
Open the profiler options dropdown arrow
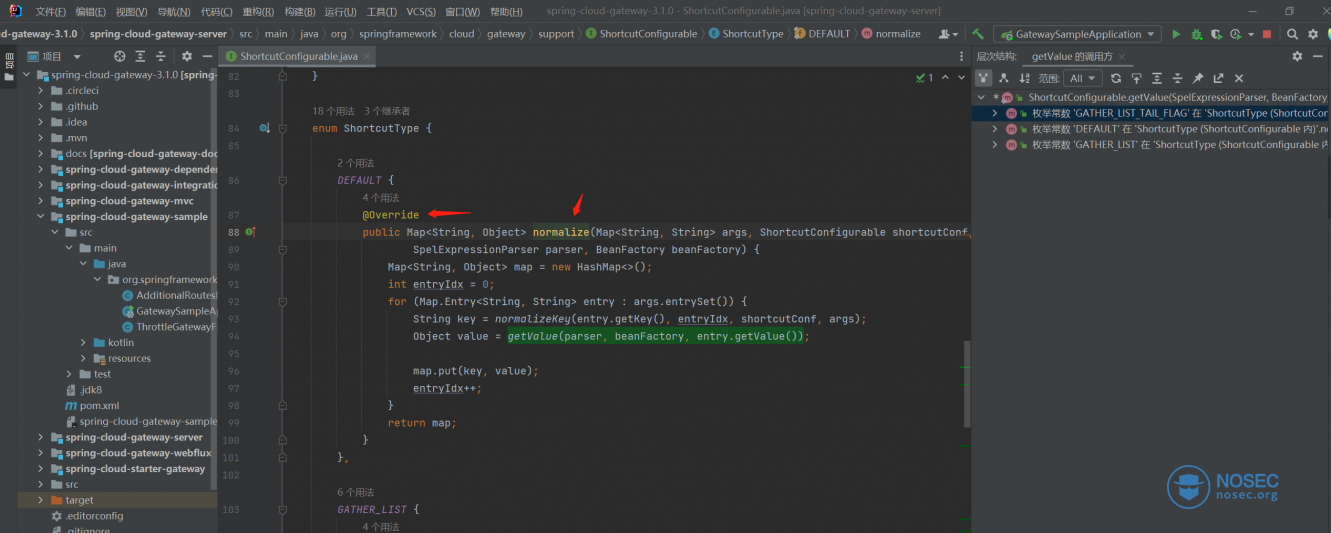click(1251, 34)
